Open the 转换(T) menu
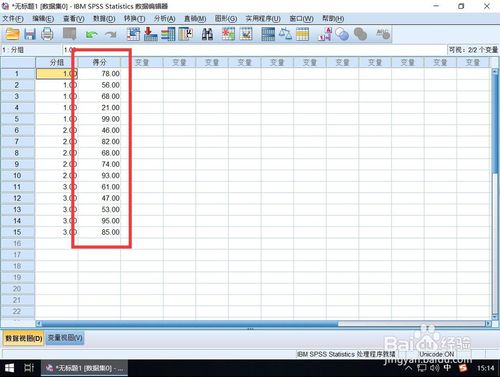 pos(134,19)
